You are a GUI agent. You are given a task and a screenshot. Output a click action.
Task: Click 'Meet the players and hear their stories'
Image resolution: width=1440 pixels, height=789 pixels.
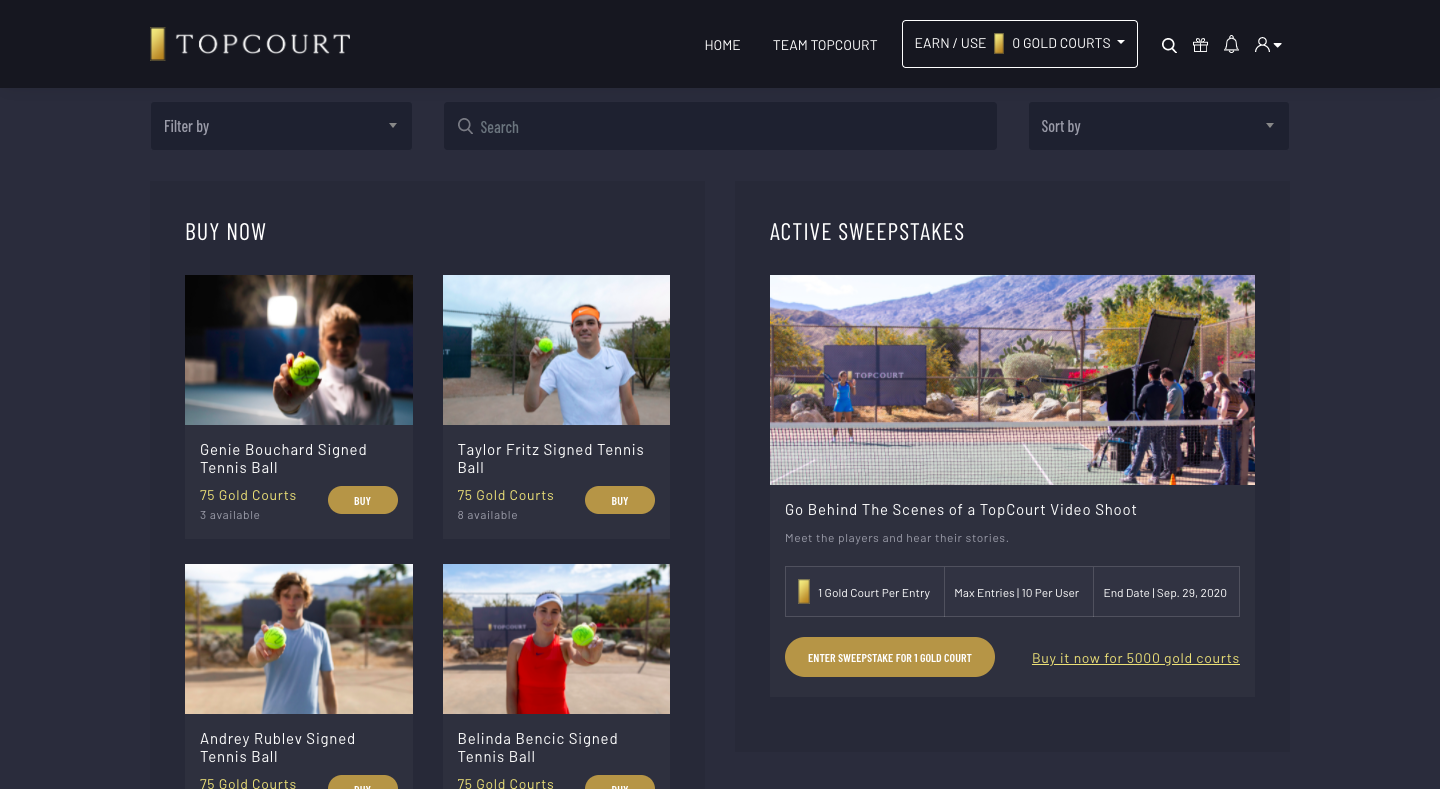pos(897,538)
